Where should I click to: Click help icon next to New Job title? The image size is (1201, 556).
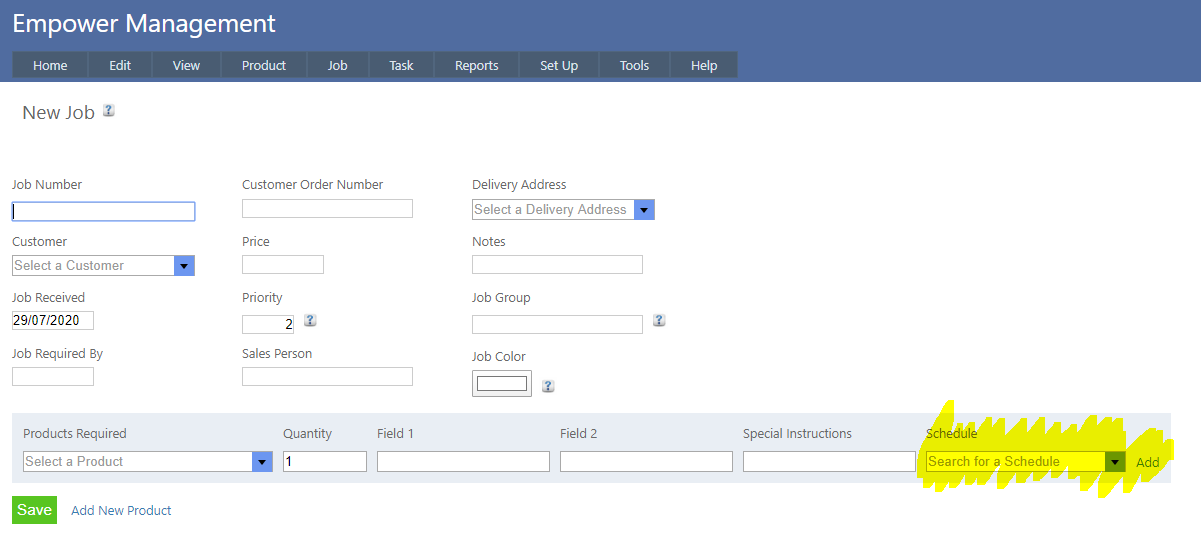tap(109, 111)
